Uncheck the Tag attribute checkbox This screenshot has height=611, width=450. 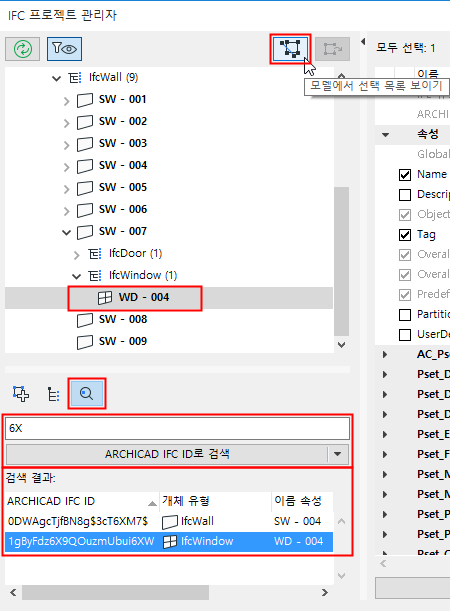point(405,235)
